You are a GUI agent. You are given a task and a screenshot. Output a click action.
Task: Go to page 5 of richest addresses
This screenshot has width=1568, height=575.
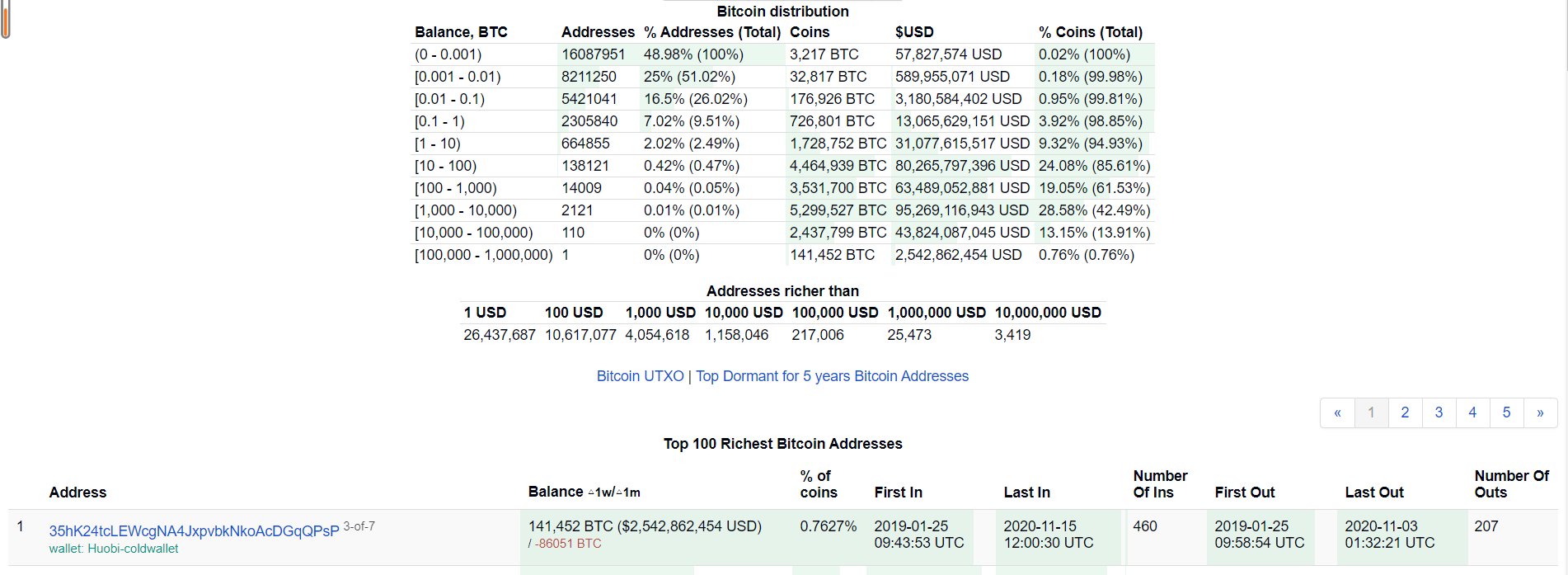(x=1506, y=412)
